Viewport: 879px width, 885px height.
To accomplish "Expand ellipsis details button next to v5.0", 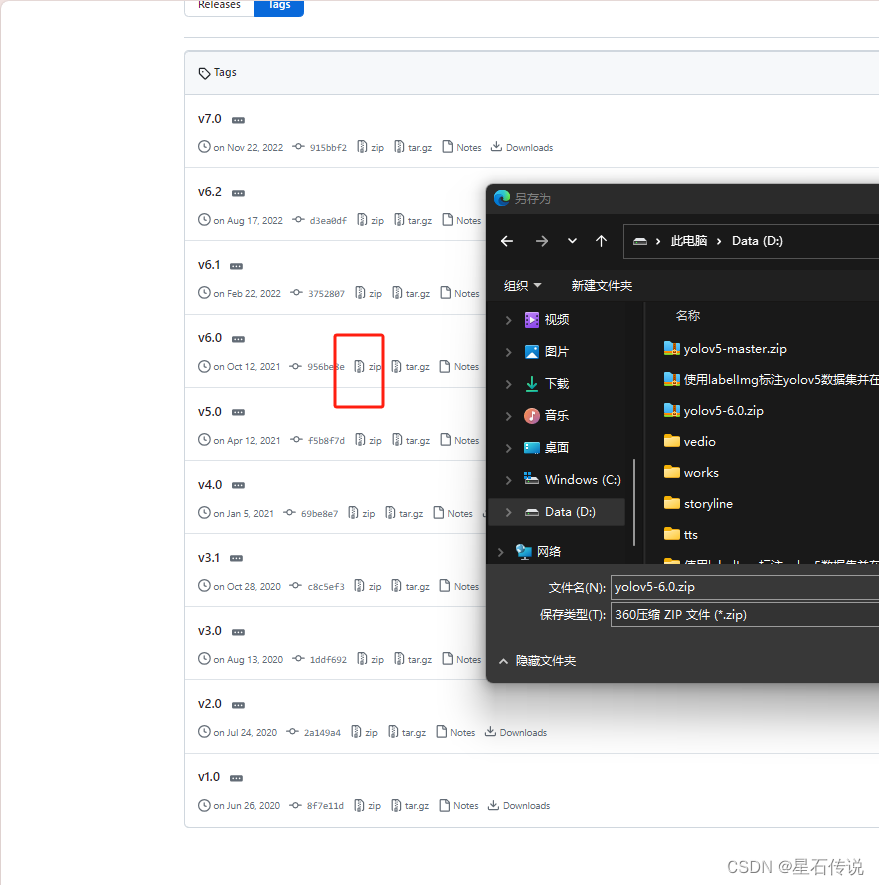I will coord(238,413).
